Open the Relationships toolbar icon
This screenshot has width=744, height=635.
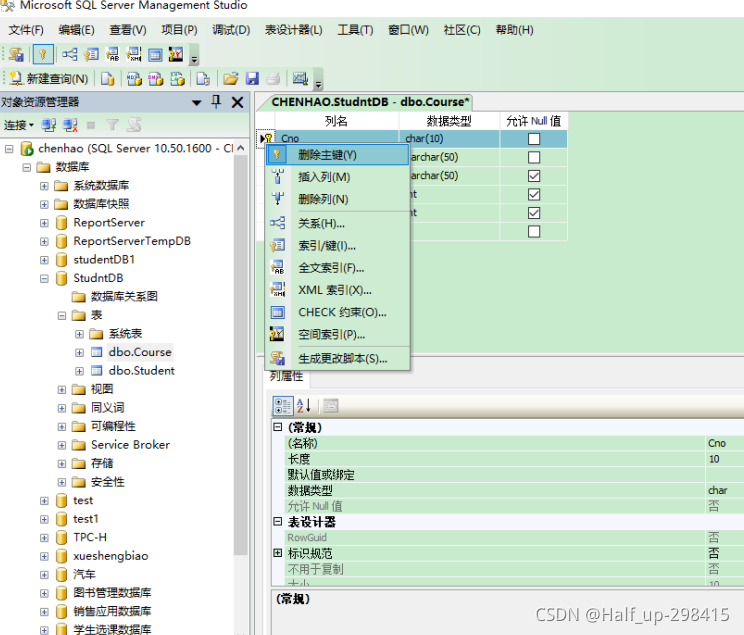pos(70,55)
